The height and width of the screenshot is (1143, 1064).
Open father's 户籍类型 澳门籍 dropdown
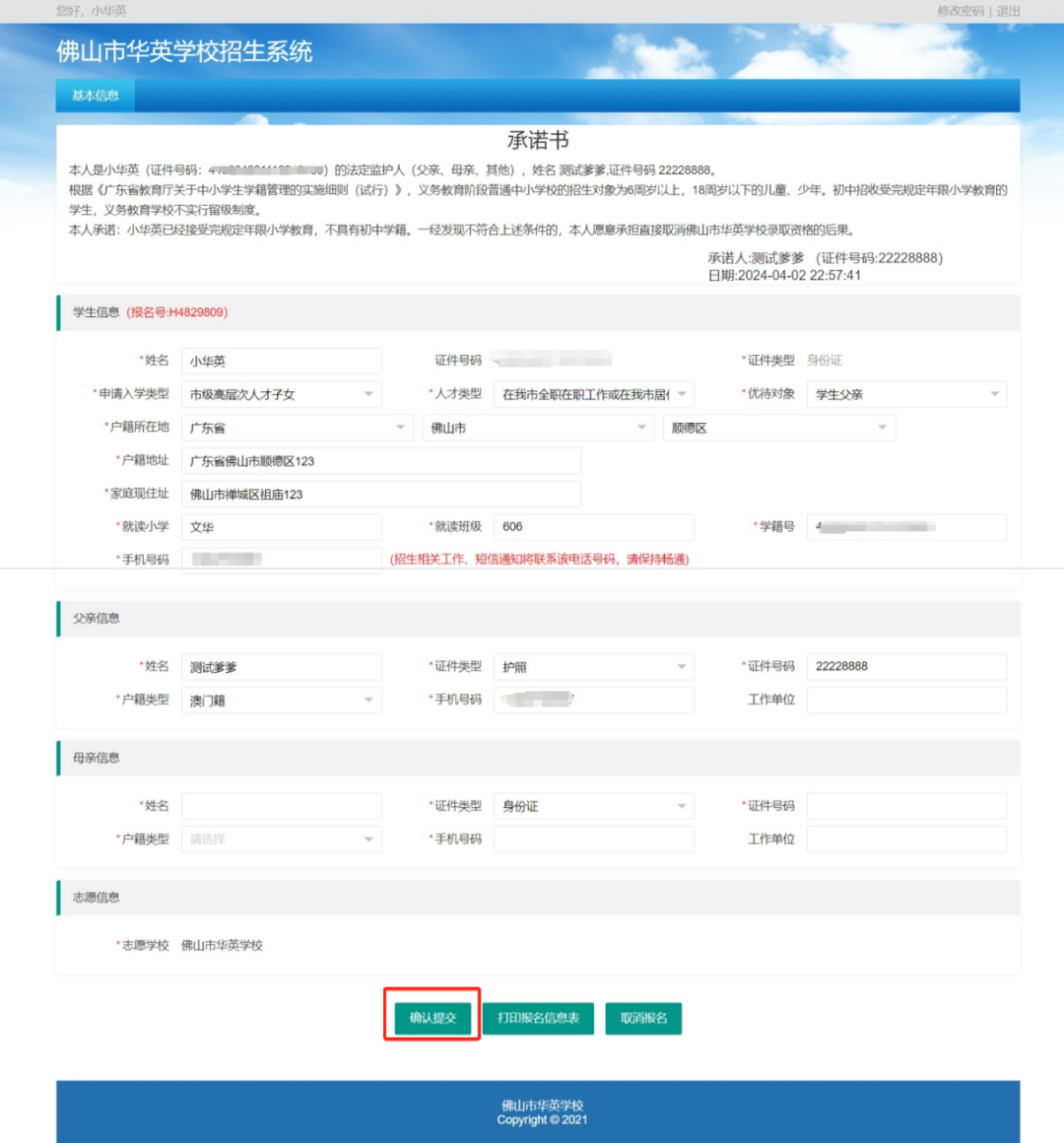coord(281,701)
